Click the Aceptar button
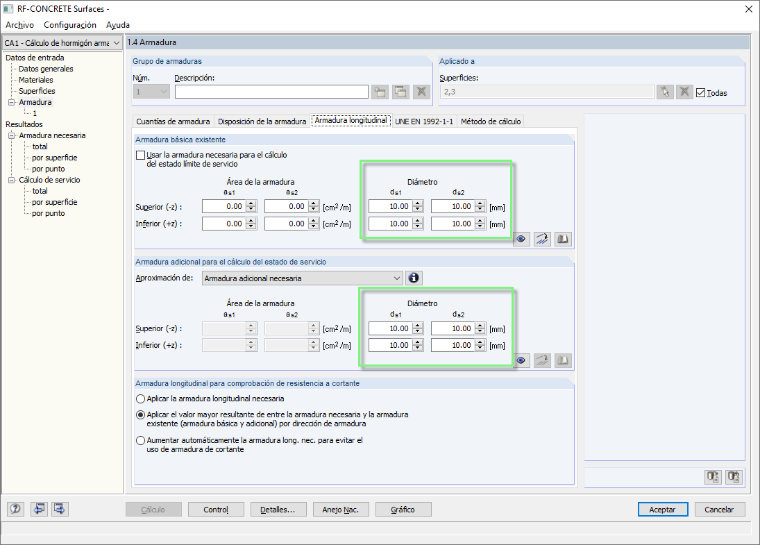Viewport: 760px width, 545px height. pyautogui.click(x=662, y=510)
